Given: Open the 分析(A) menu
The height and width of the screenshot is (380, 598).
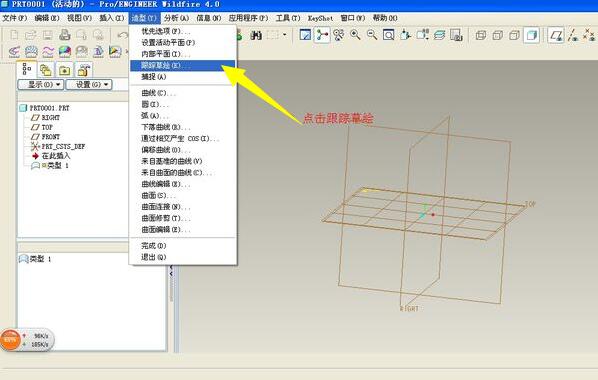Looking at the screenshot, I should click(x=177, y=18).
